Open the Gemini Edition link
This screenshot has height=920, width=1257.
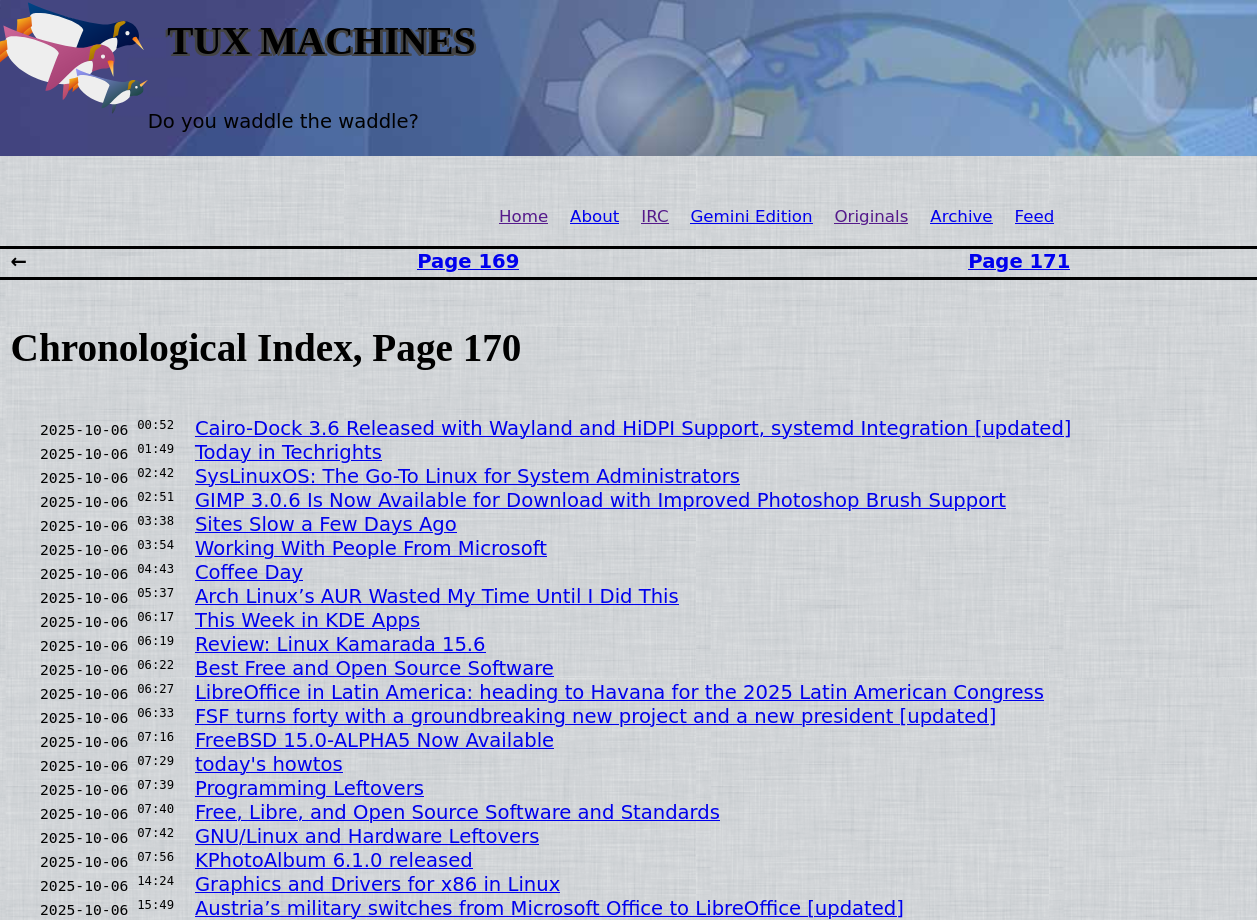(x=751, y=216)
